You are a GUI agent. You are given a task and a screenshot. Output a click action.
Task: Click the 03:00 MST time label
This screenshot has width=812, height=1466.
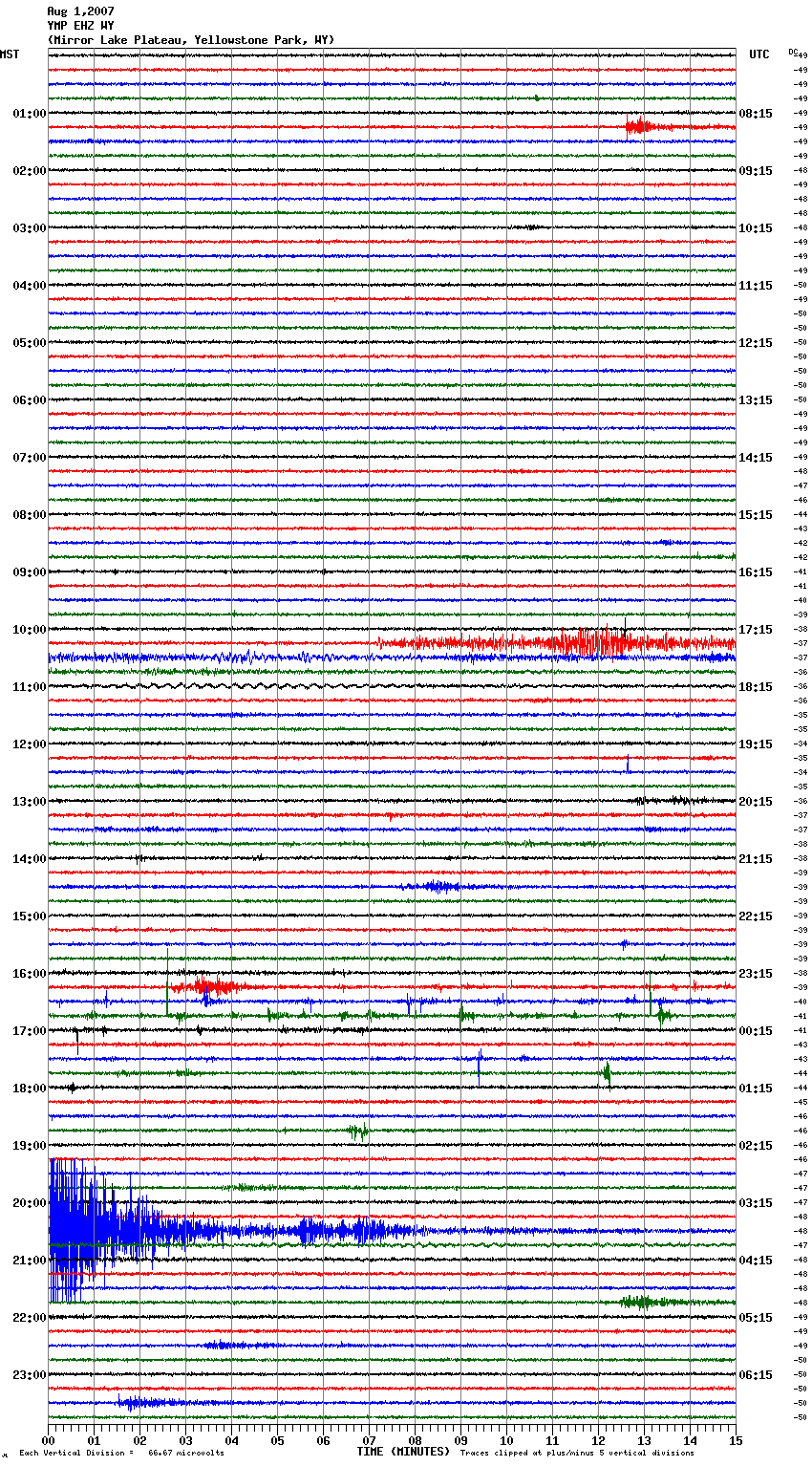[29, 228]
